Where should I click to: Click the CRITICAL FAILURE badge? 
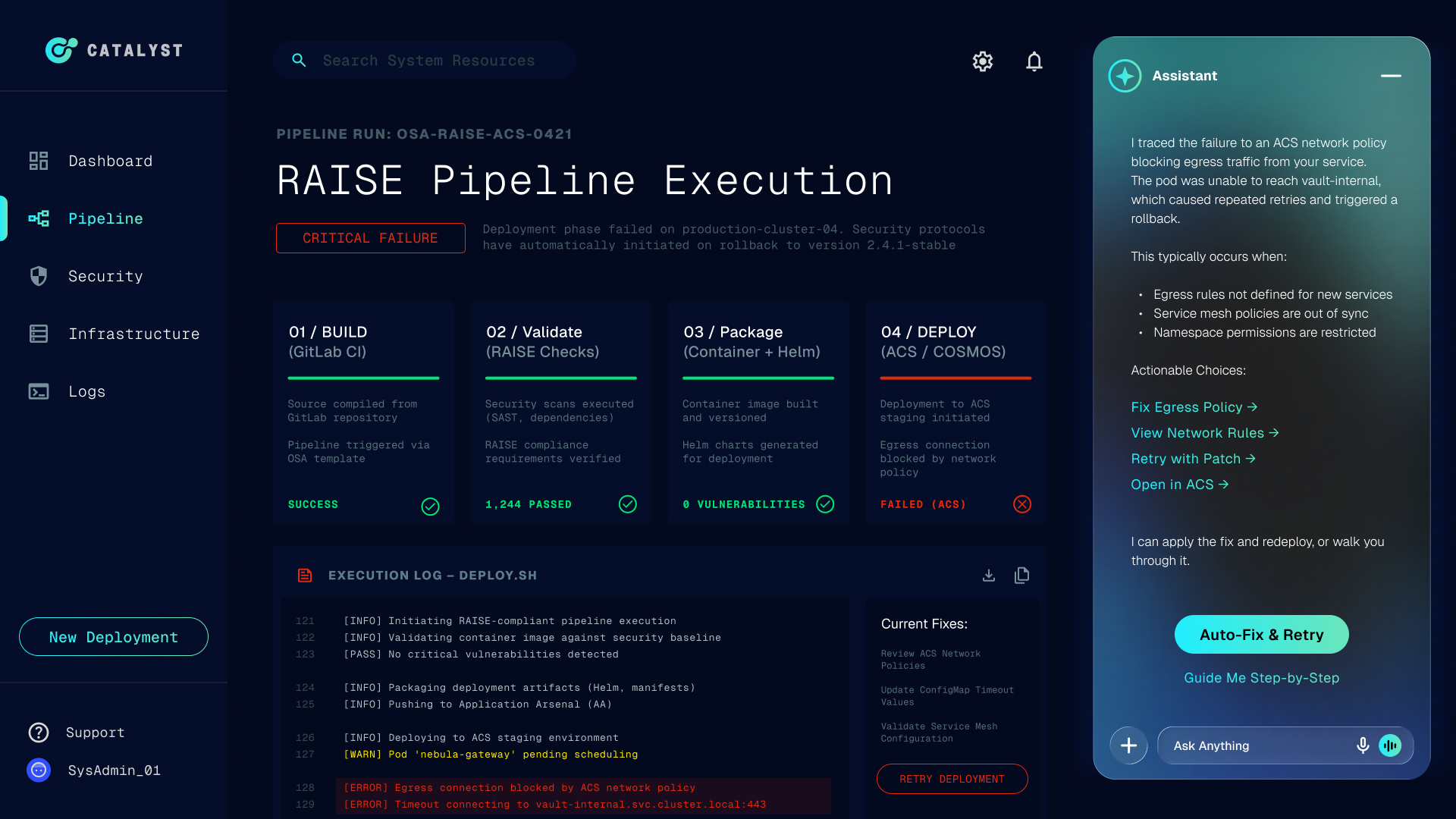371,238
